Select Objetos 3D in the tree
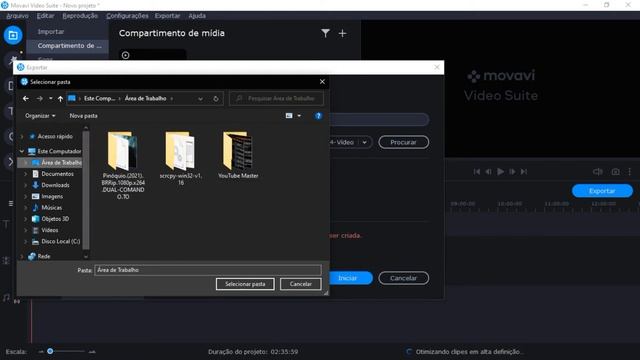Viewport: 640px width, 360px height. [55, 219]
